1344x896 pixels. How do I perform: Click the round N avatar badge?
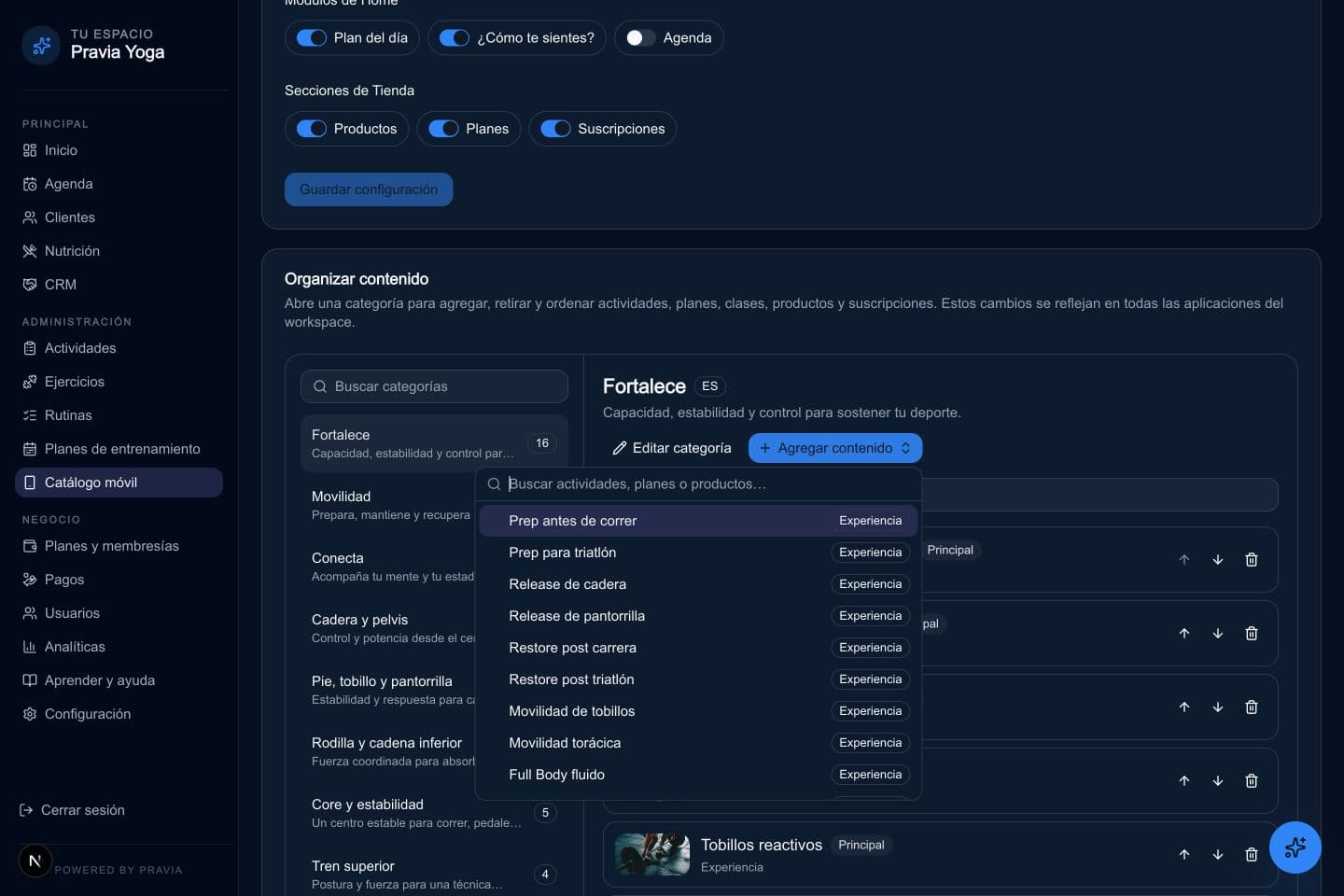point(35,861)
